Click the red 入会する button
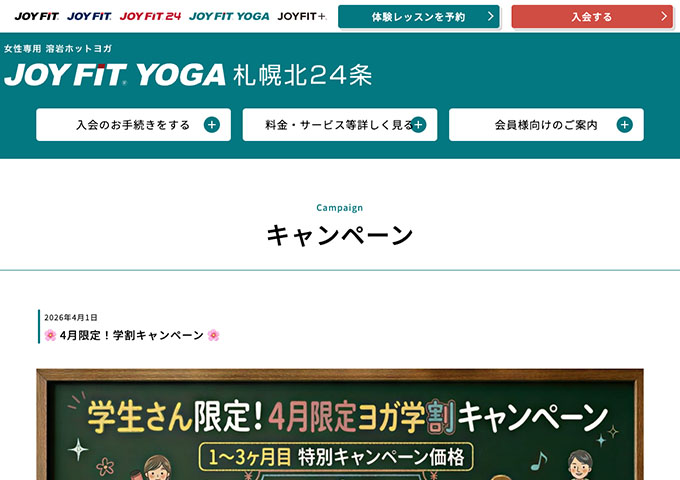Image resolution: width=680 pixels, height=480 pixels. (592, 16)
